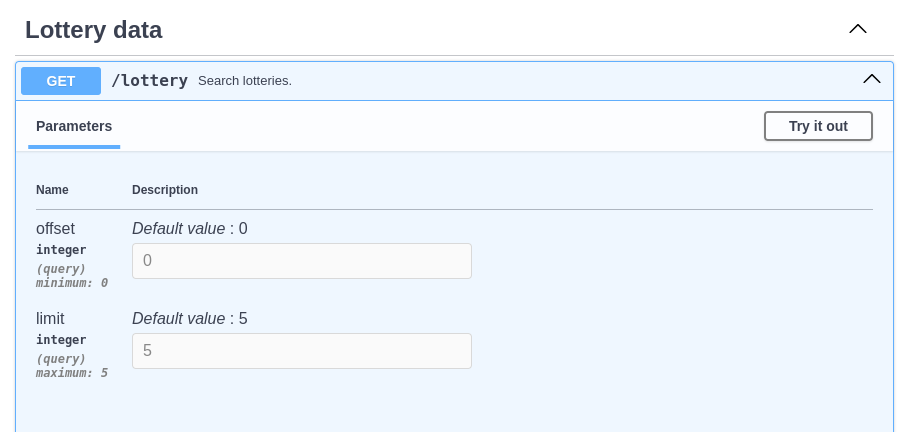This screenshot has height=432, width=904.
Task: Collapse the Lottery data section chevron
Action: tap(857, 29)
